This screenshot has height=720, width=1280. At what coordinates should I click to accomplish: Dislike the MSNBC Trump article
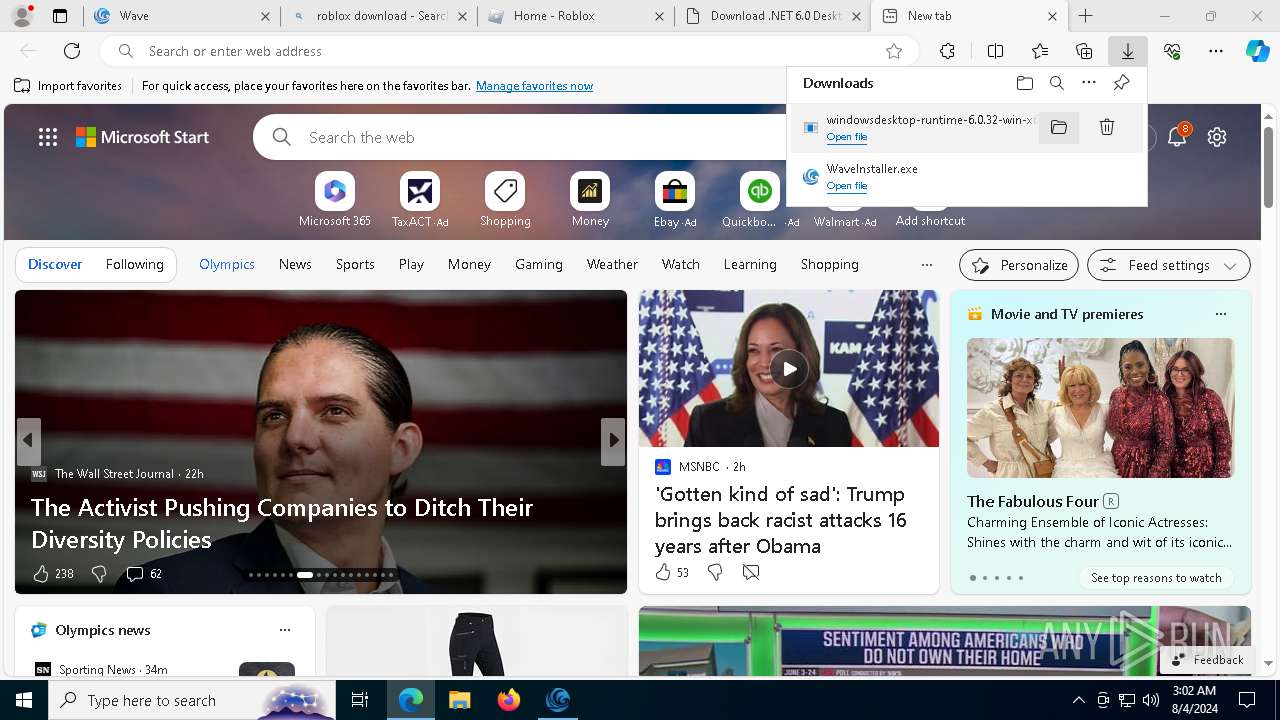point(714,572)
